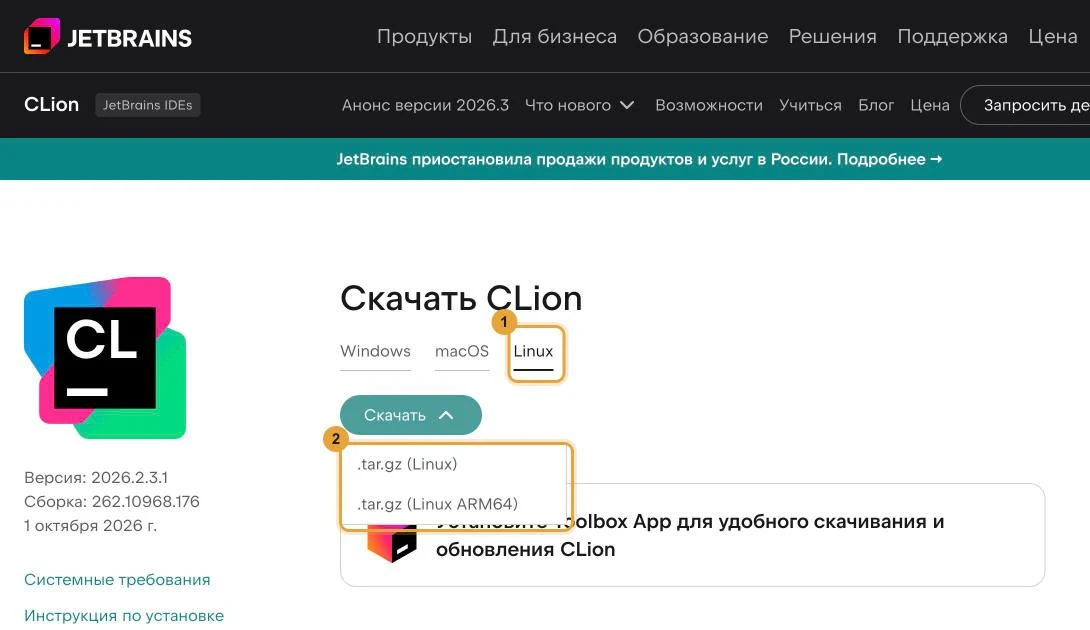
Task: Open the Подробнее link in teal banner
Action: coord(889,159)
